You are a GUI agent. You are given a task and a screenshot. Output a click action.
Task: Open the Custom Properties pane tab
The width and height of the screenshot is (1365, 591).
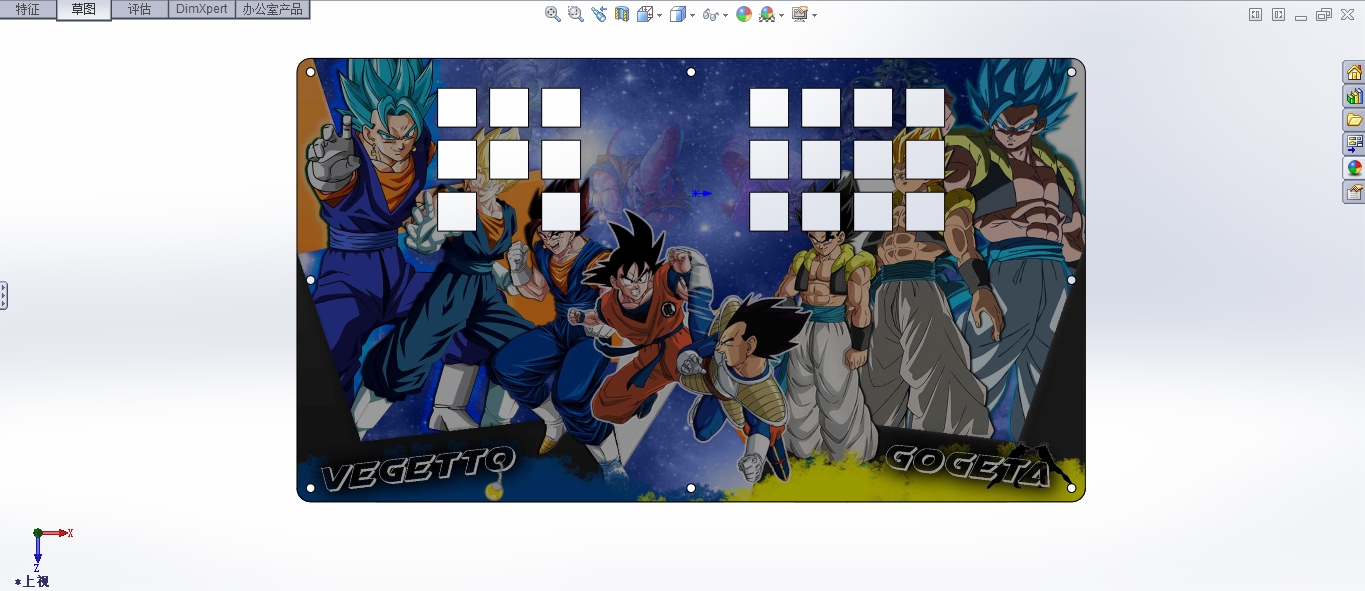point(1354,192)
